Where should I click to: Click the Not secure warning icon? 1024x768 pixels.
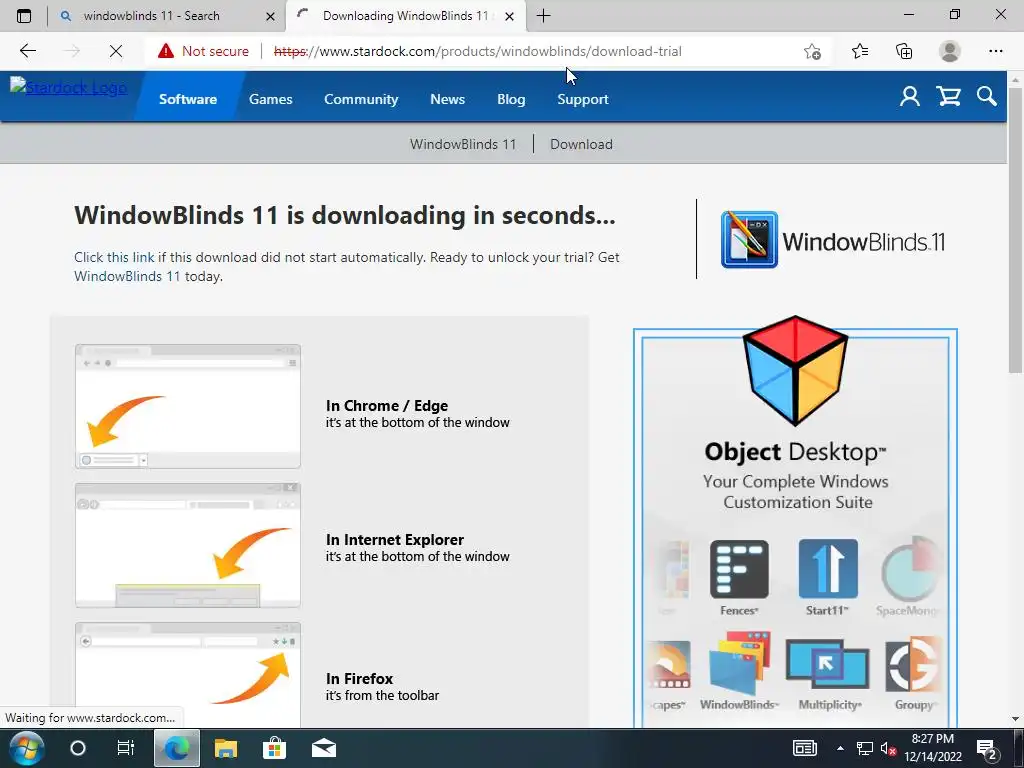click(166, 51)
